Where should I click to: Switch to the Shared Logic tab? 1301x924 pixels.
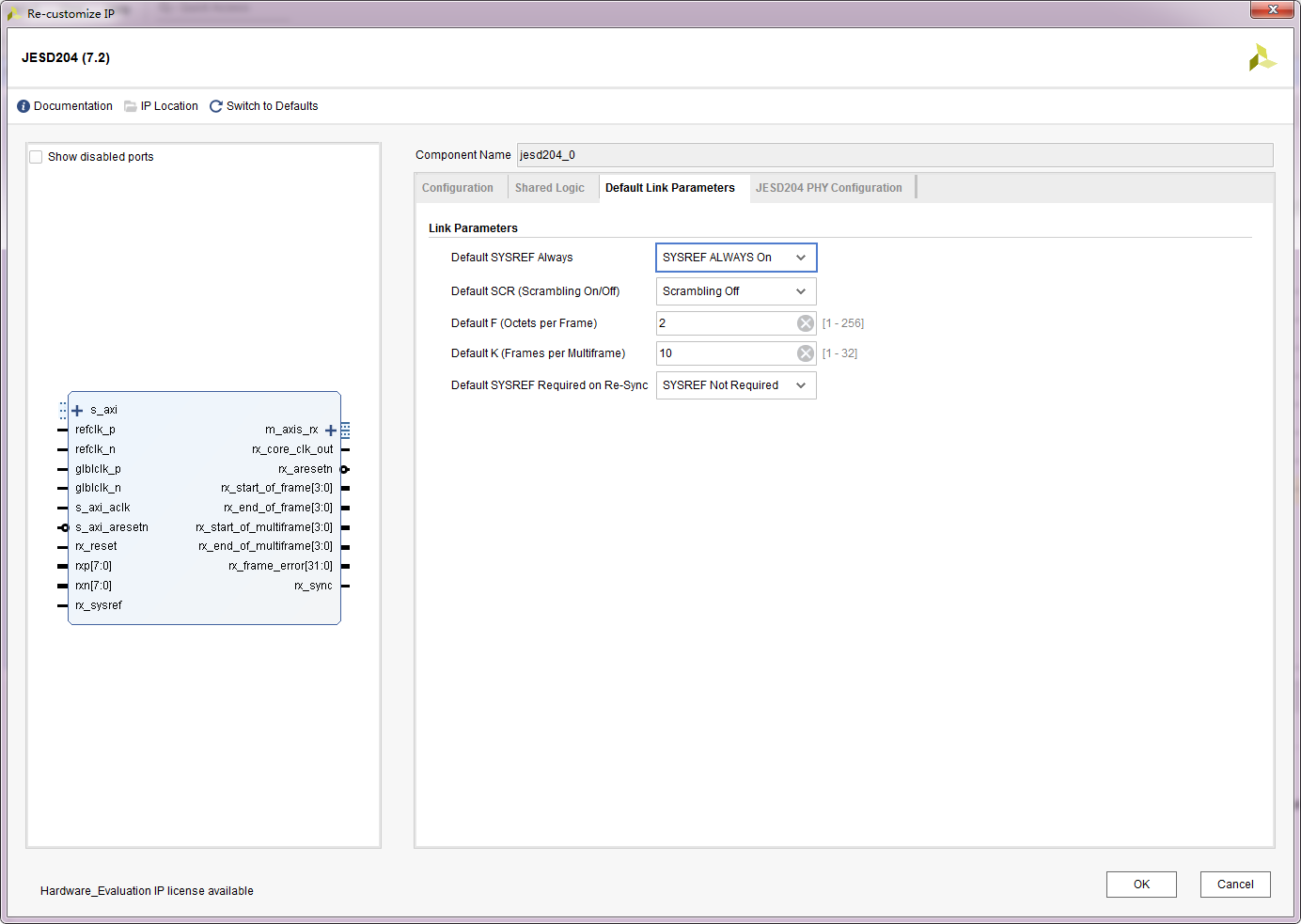coord(550,188)
